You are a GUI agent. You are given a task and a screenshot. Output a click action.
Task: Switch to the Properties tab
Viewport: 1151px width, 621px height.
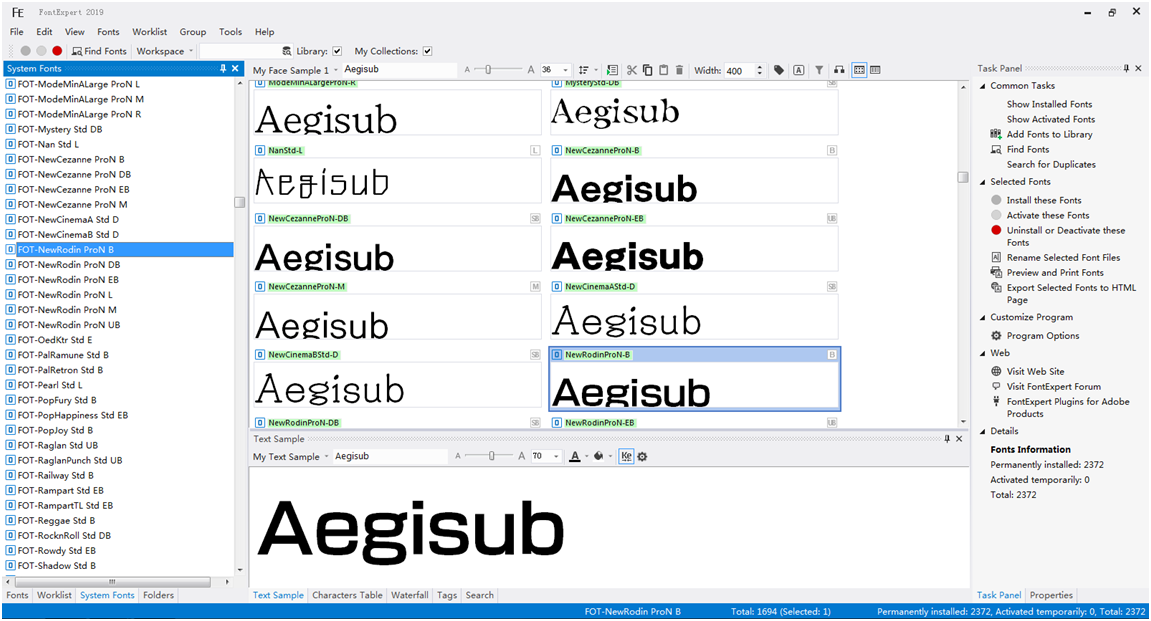1051,595
